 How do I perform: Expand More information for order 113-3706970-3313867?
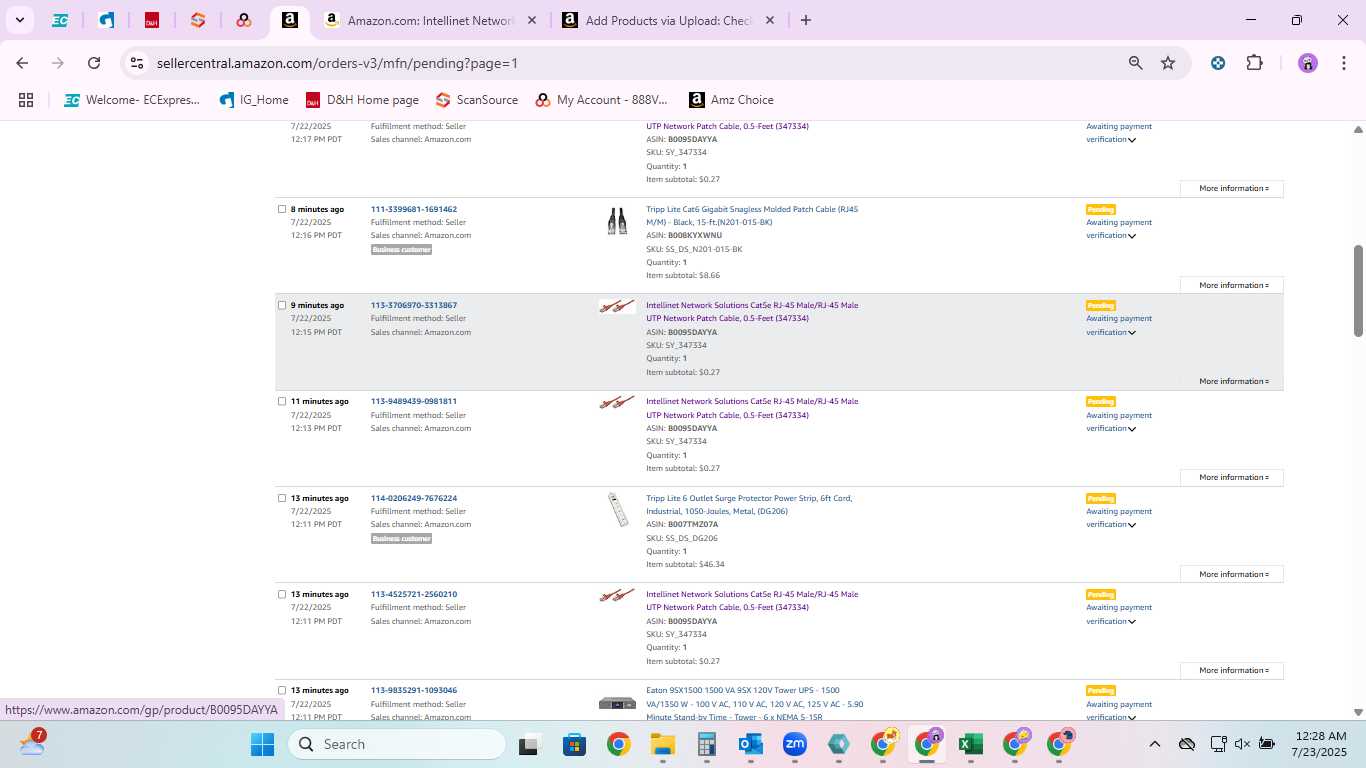pos(1232,381)
